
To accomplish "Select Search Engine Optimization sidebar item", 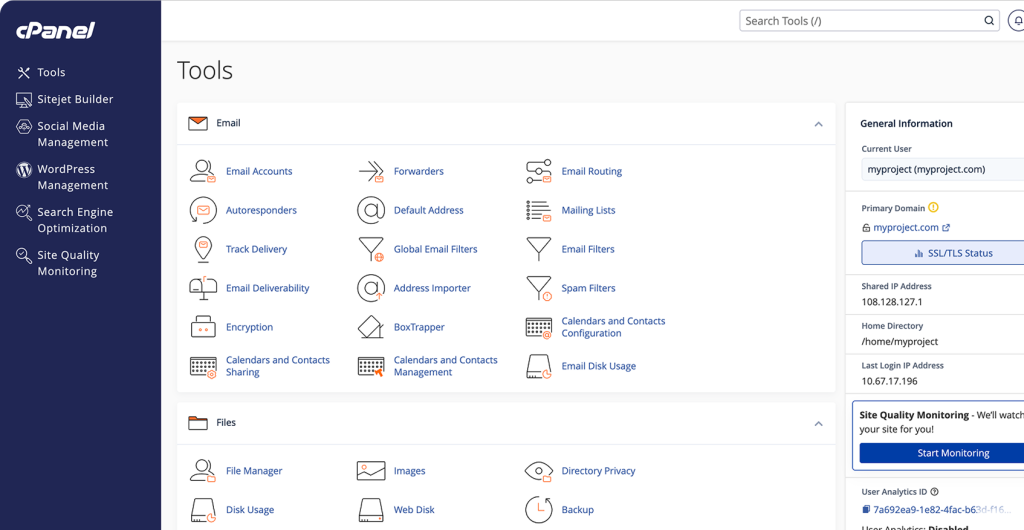I will pos(75,220).
